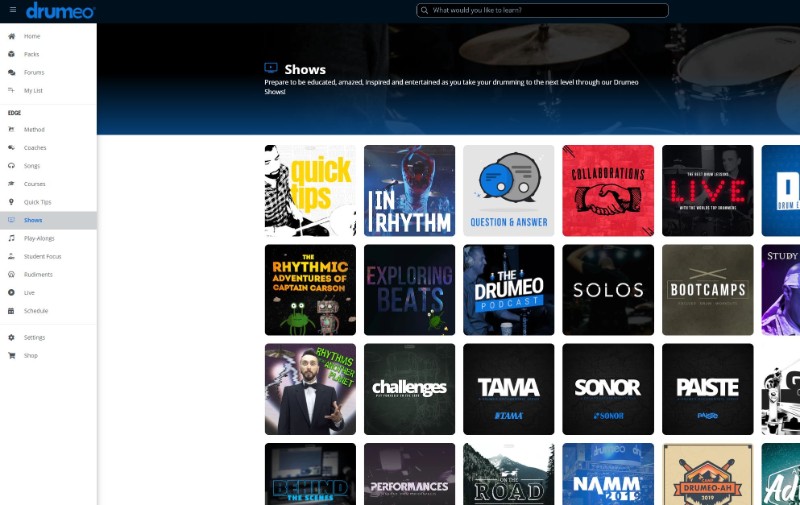Viewport: 800px width, 505px height.
Task: Click the Settings gear icon
Action: tap(11, 337)
